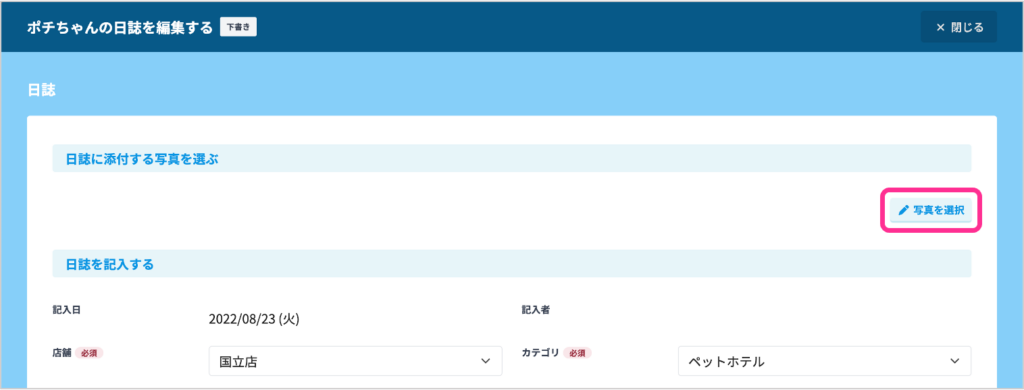
Task: Open the 店舗 dropdown showing 国立店
Action: pyautogui.click(x=355, y=361)
